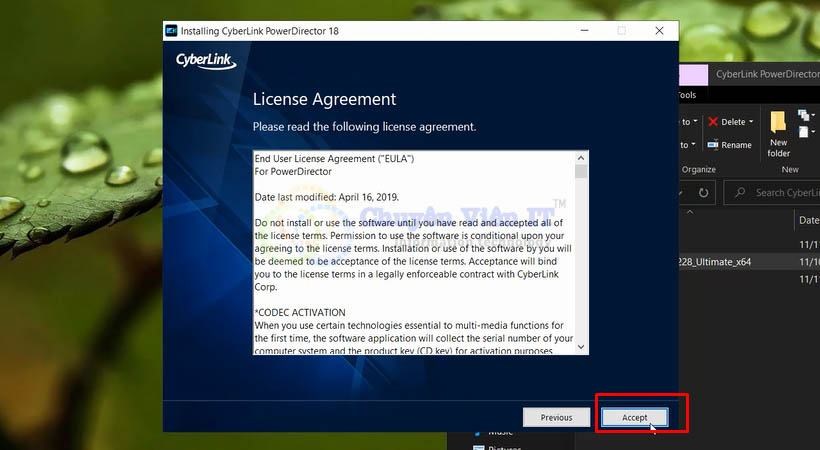Click the Rename icon in the ribbon

tap(713, 145)
